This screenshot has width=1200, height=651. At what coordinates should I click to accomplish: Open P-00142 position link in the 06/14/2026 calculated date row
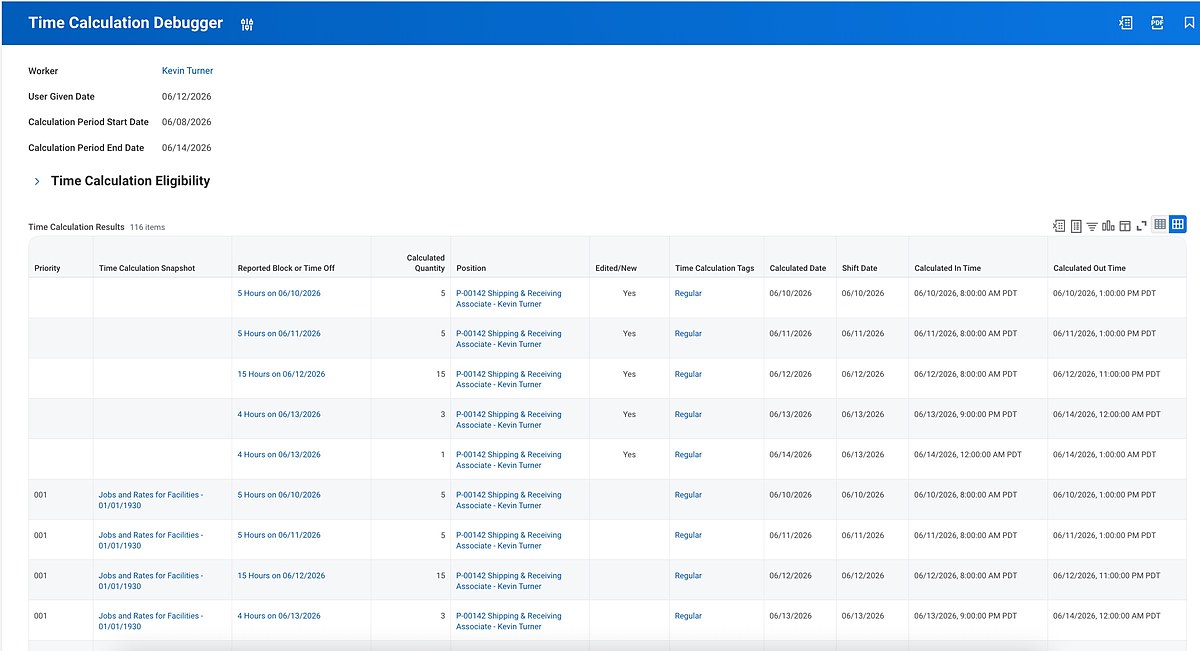coord(509,460)
